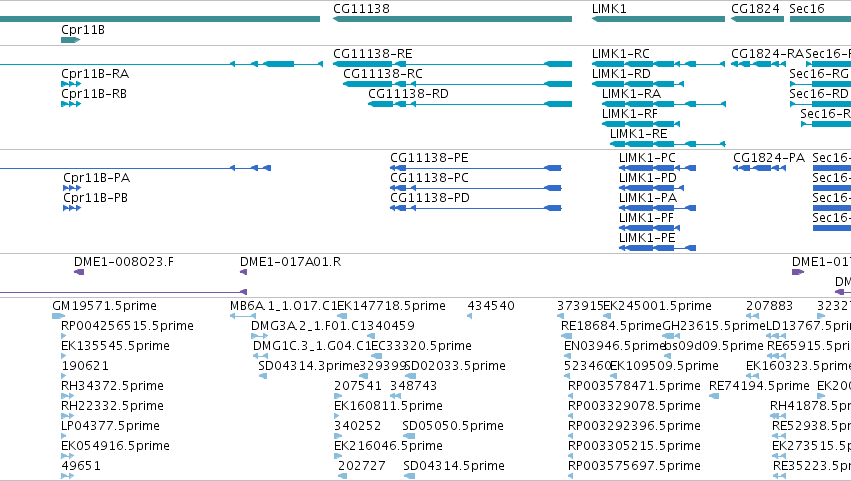Viewport: 851px width, 481px height.
Task: Click the LIMK1-RE transcript label
Action: pos(638,134)
